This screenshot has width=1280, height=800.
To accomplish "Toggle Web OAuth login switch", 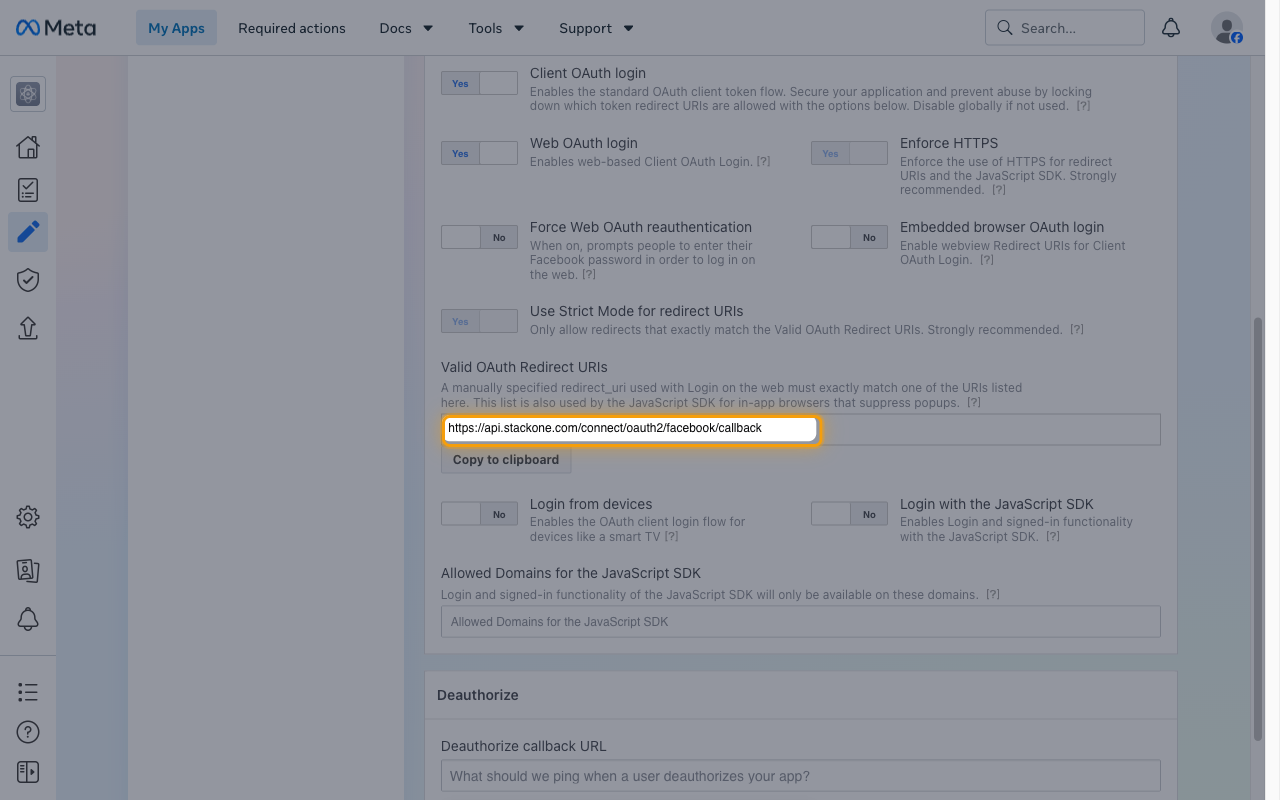I will (x=479, y=153).
